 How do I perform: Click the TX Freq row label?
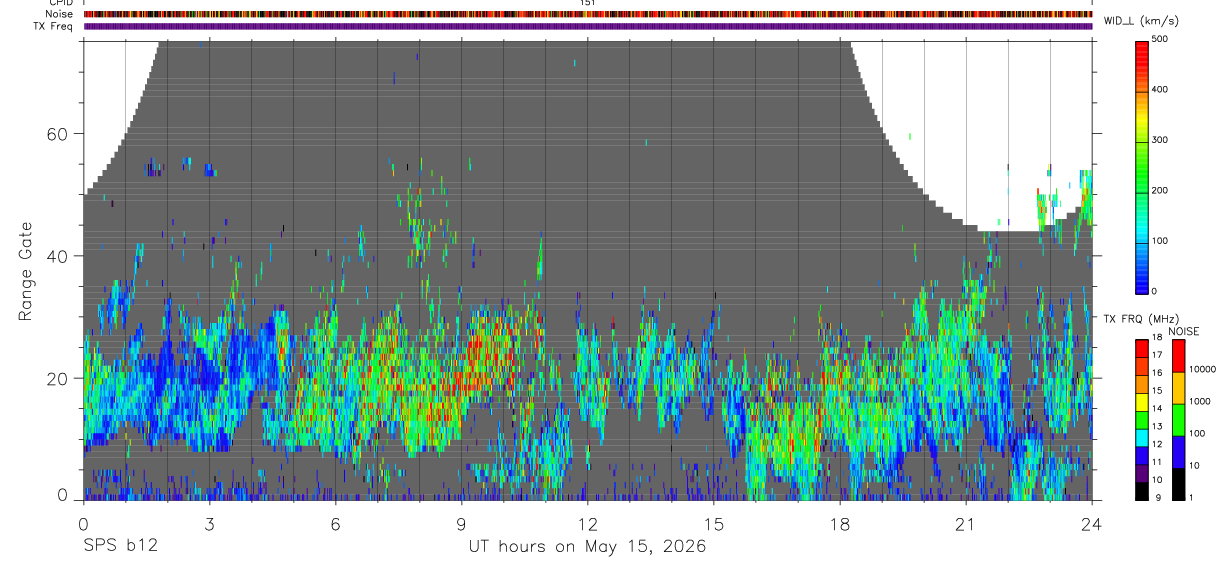coord(53,26)
